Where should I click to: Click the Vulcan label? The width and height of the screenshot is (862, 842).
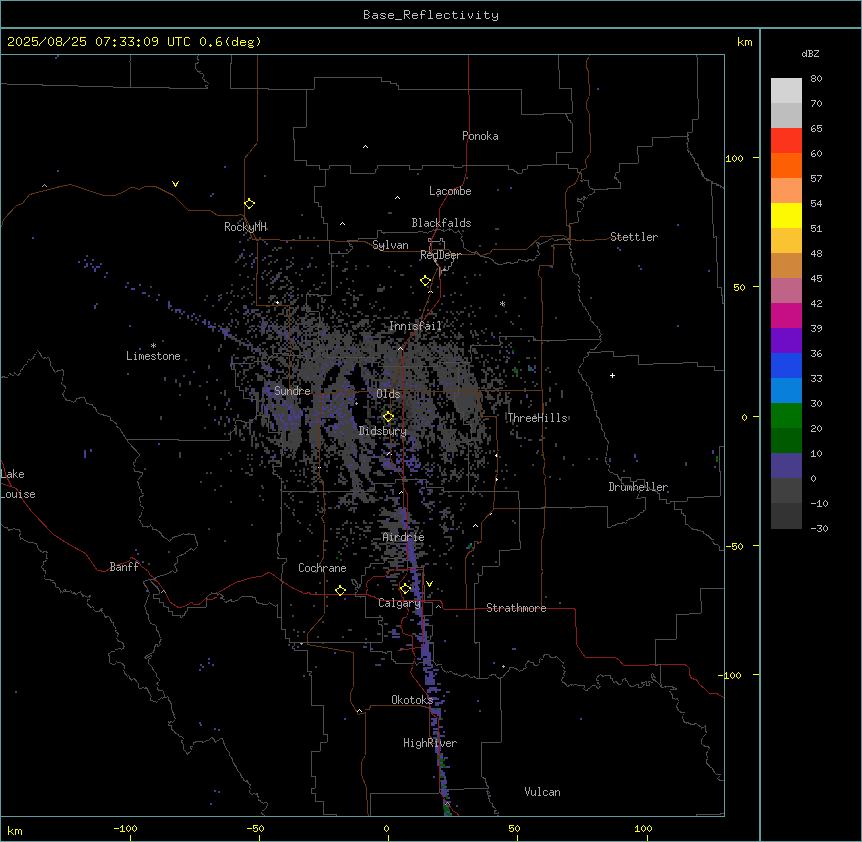click(x=543, y=792)
